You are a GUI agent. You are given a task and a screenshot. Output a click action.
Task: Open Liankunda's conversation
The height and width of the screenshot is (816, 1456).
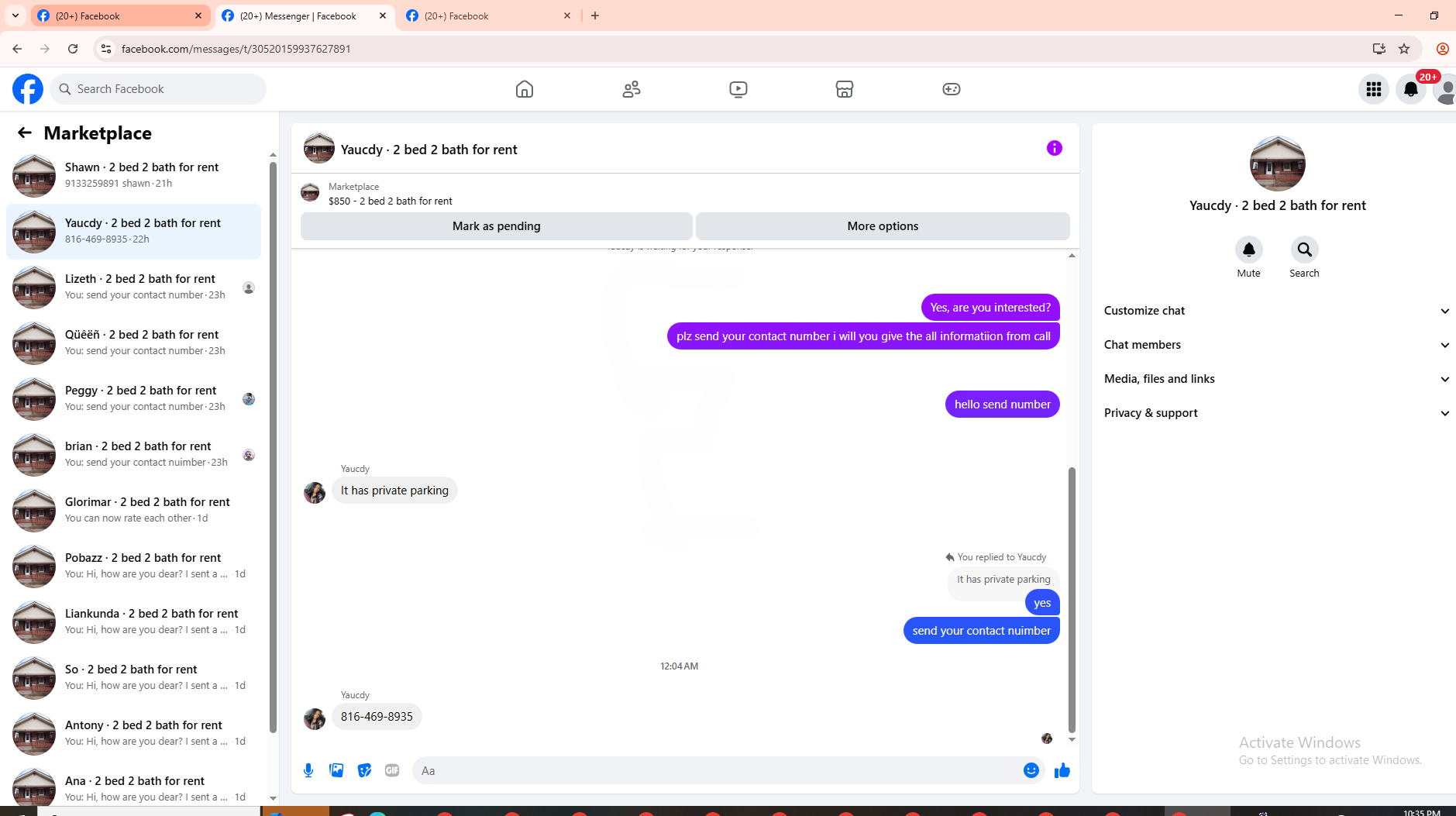click(x=133, y=622)
